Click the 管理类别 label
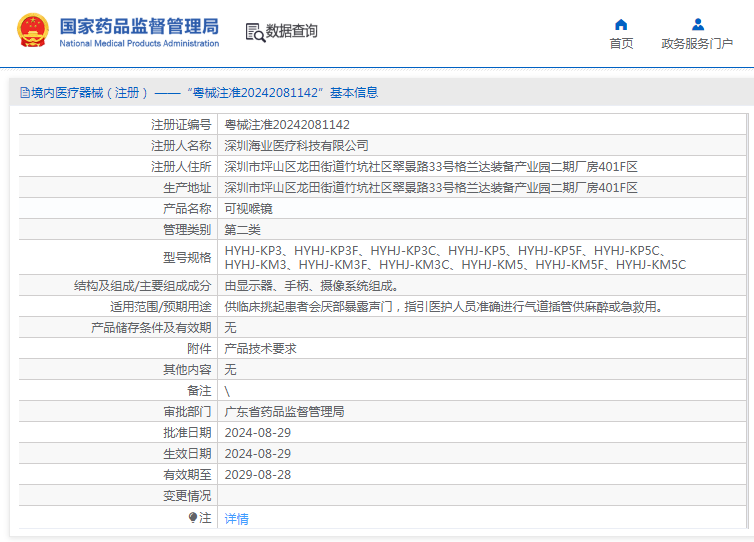The image size is (754, 542). [187, 230]
